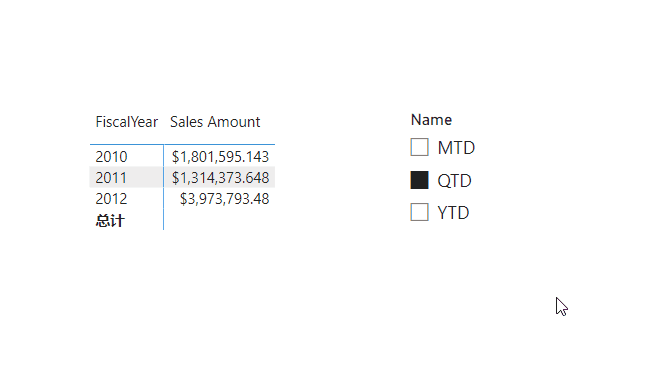Screen dimensions: 650x390
Task: Check the YTD checkbox
Action: click(x=419, y=212)
